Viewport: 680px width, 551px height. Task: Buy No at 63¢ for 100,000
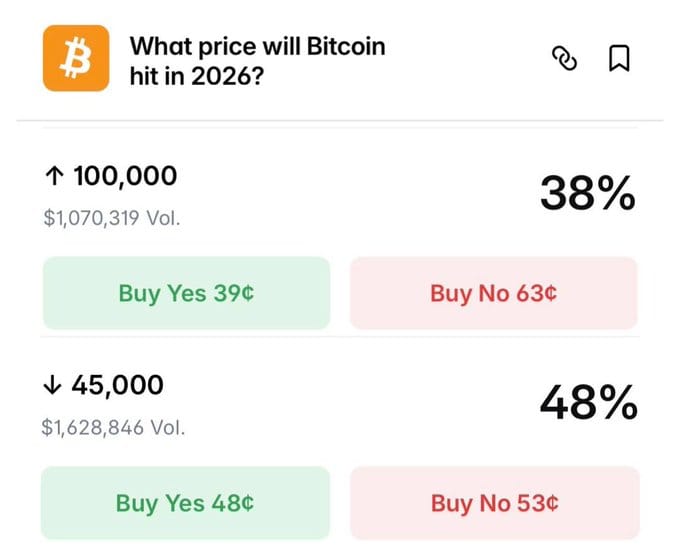click(x=493, y=293)
